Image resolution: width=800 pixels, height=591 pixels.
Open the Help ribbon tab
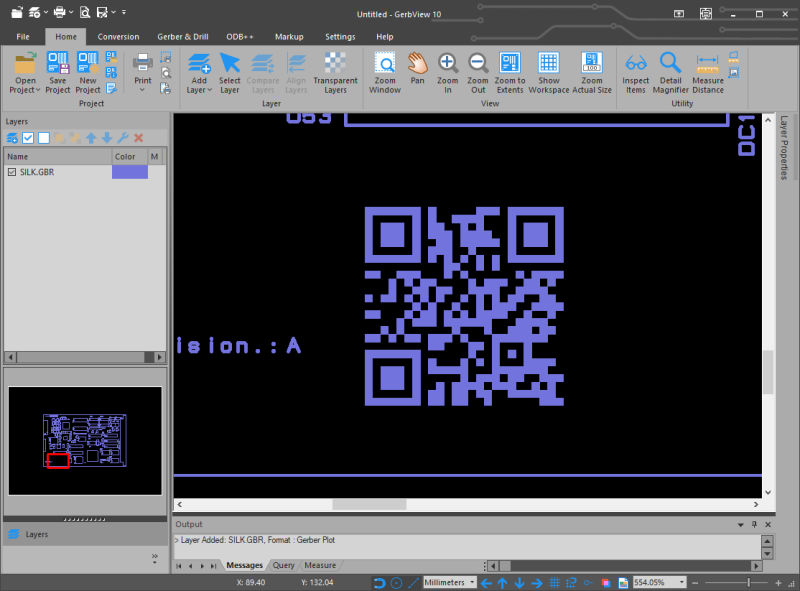385,37
